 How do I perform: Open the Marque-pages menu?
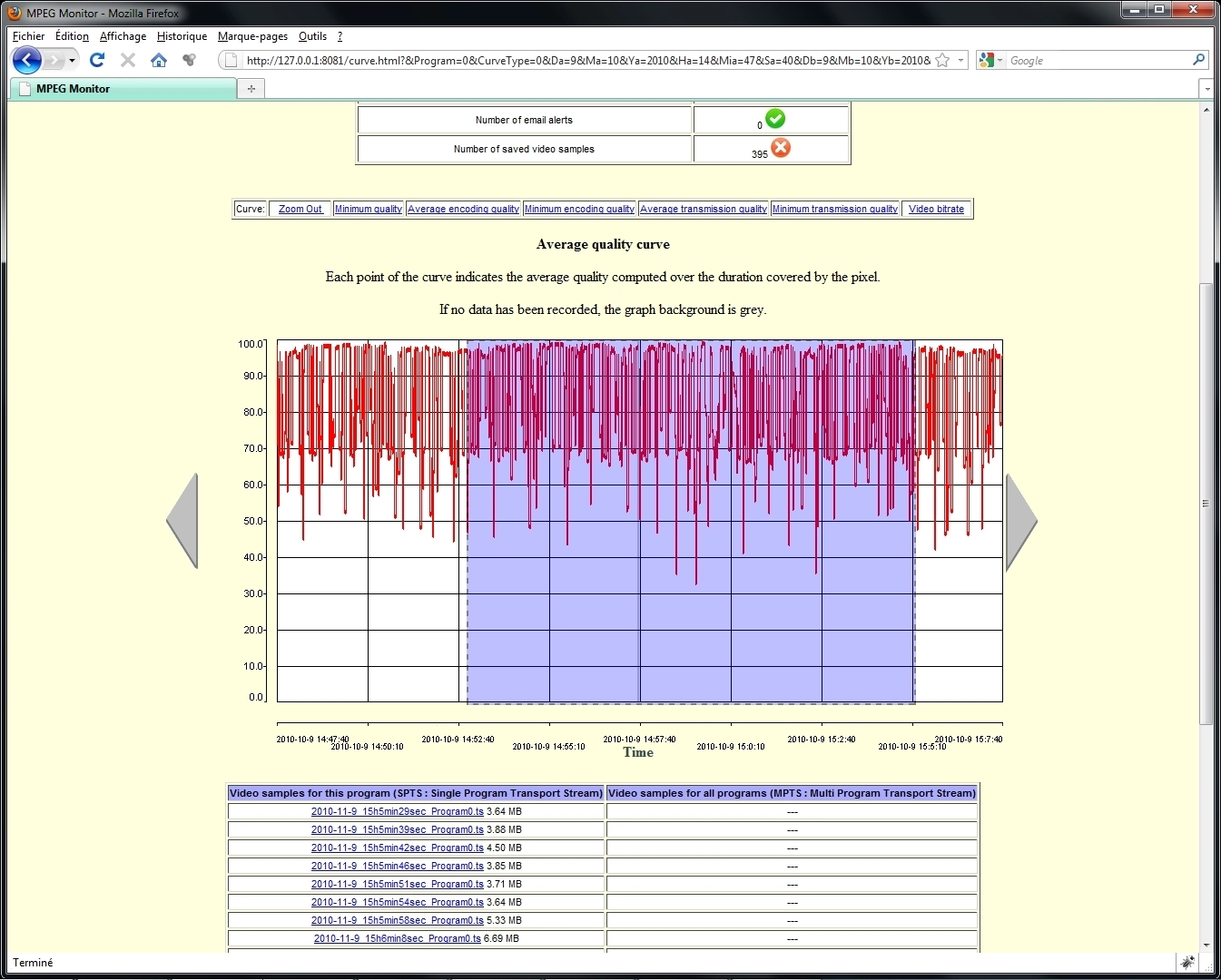(252, 36)
